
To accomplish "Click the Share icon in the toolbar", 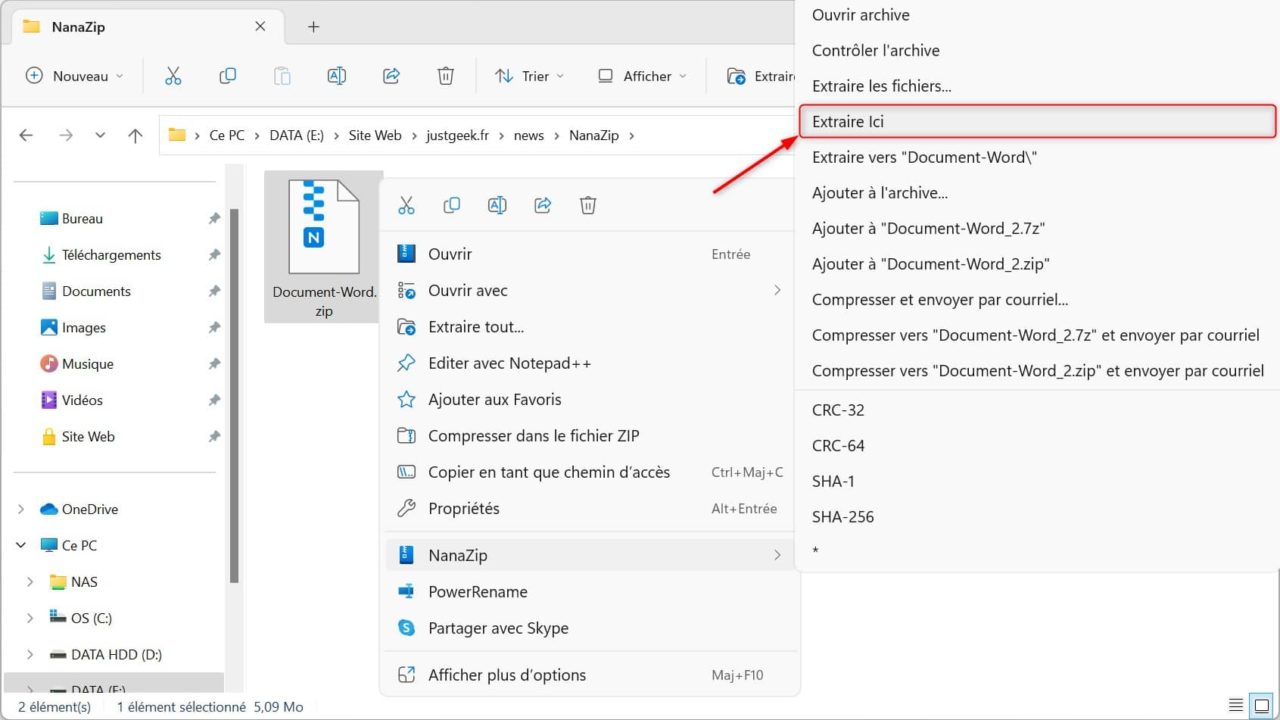I will tap(392, 76).
